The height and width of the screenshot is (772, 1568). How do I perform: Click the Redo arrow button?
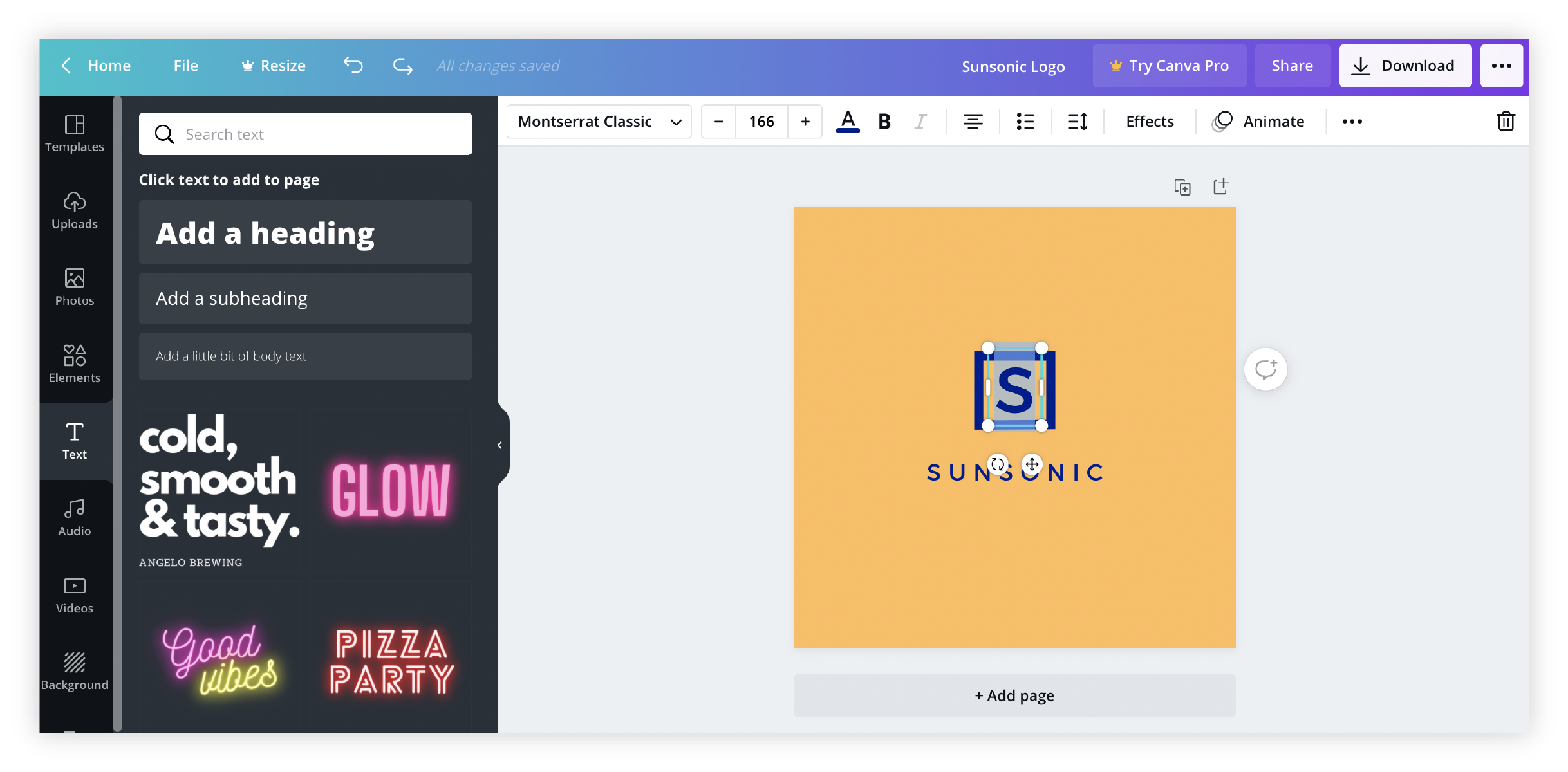(400, 65)
